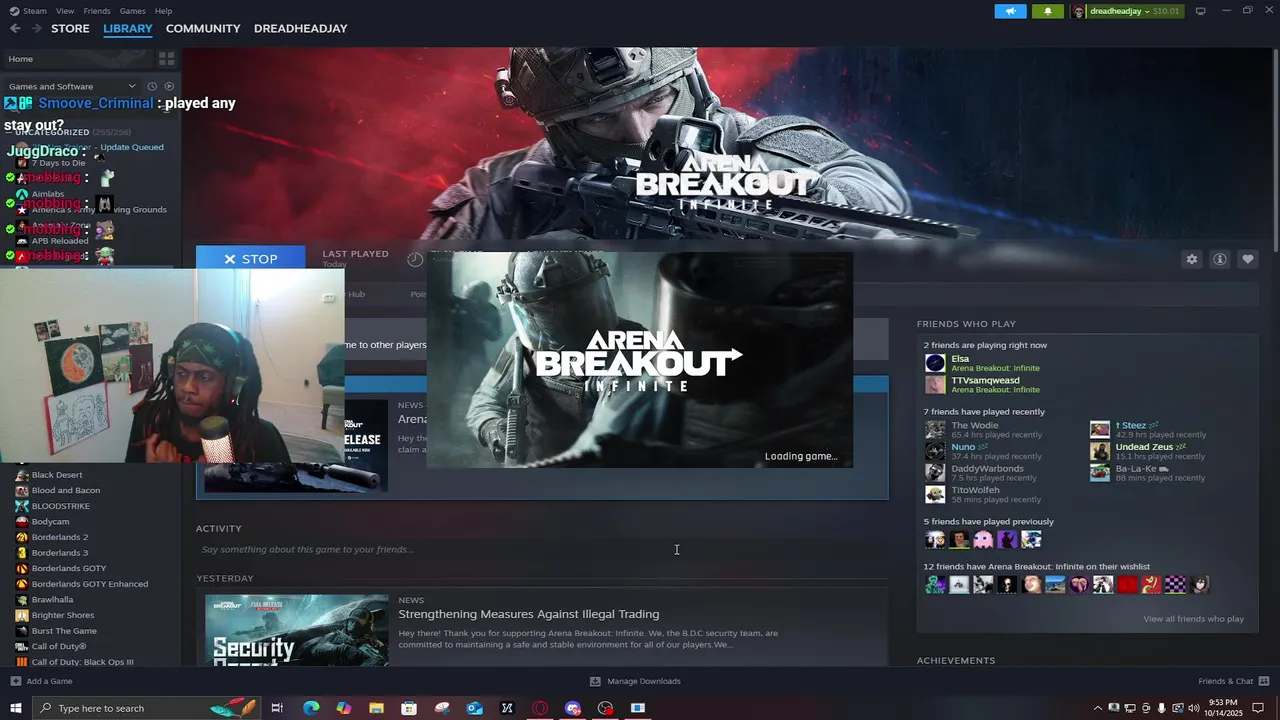Click activity say something input field
Viewport: 1280px width, 720px height.
click(x=540, y=549)
